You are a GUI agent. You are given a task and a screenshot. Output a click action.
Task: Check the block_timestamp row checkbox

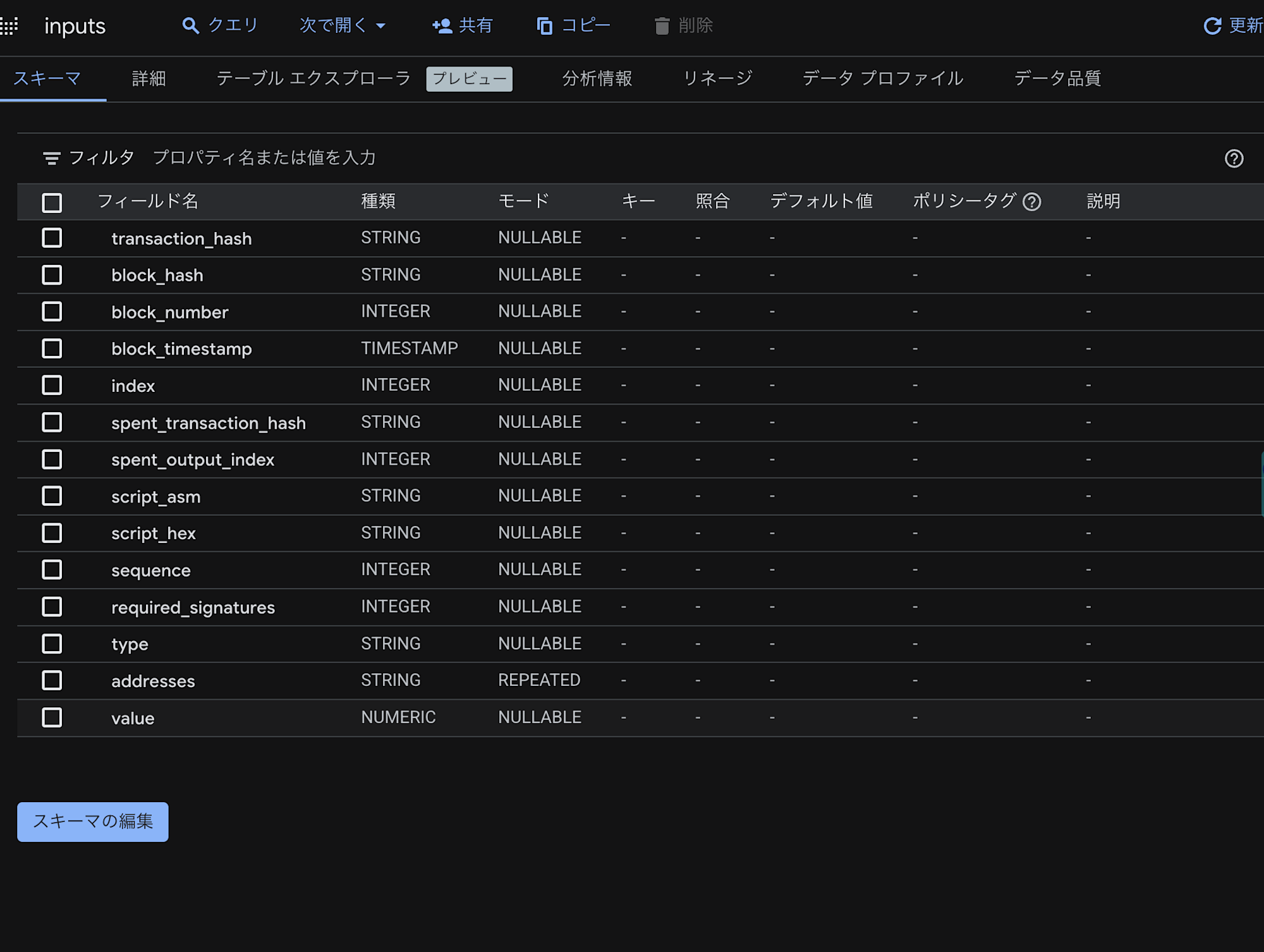click(x=52, y=348)
